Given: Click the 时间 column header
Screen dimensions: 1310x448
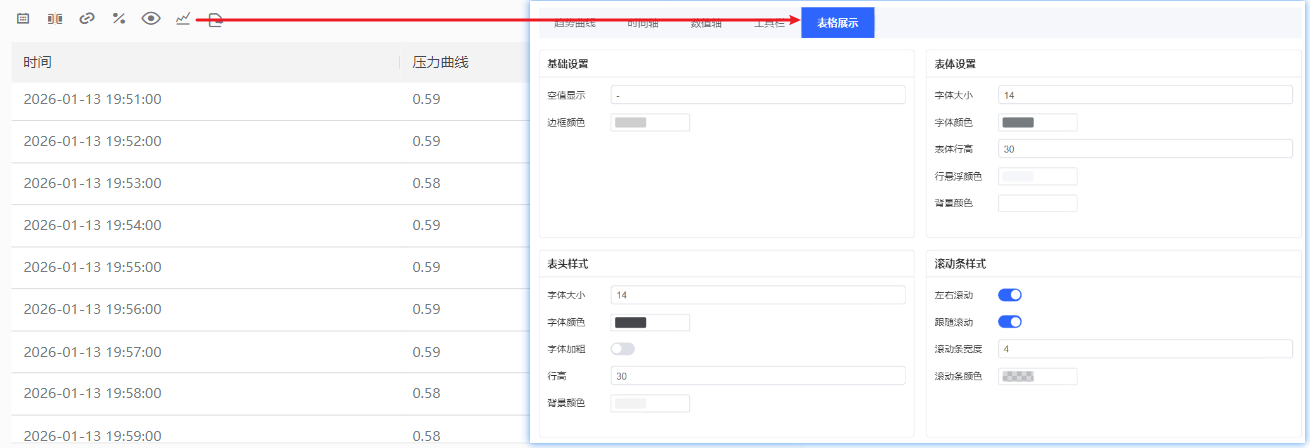Looking at the screenshot, I should click(x=38, y=62).
